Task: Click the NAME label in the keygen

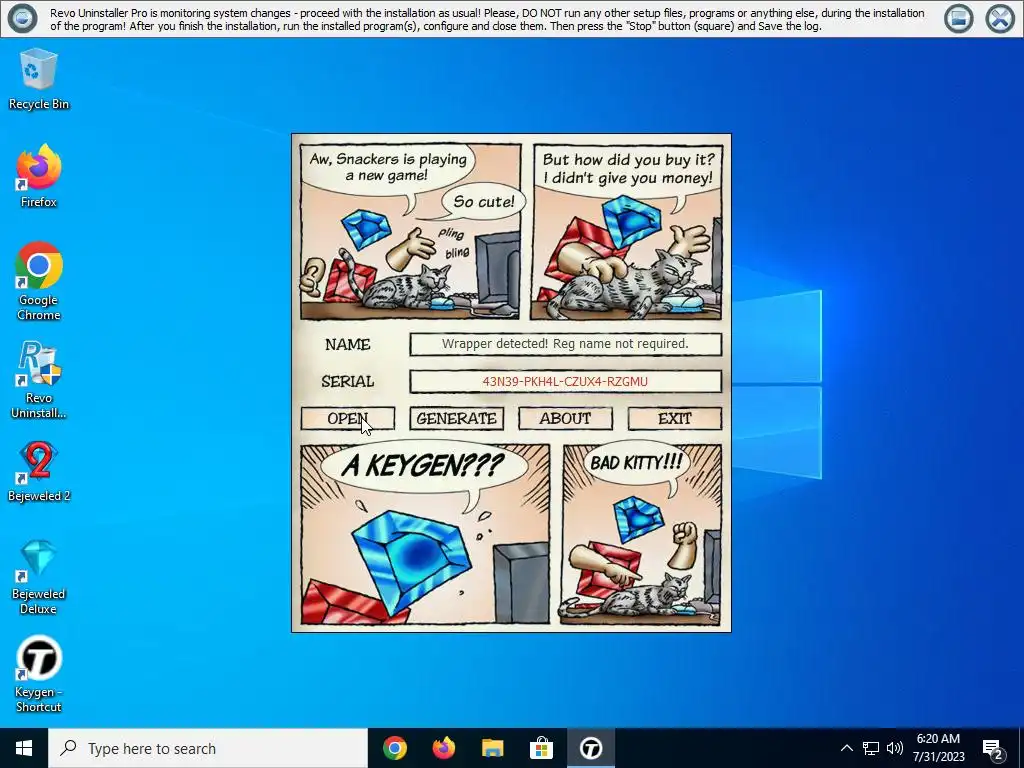Action: [347, 344]
